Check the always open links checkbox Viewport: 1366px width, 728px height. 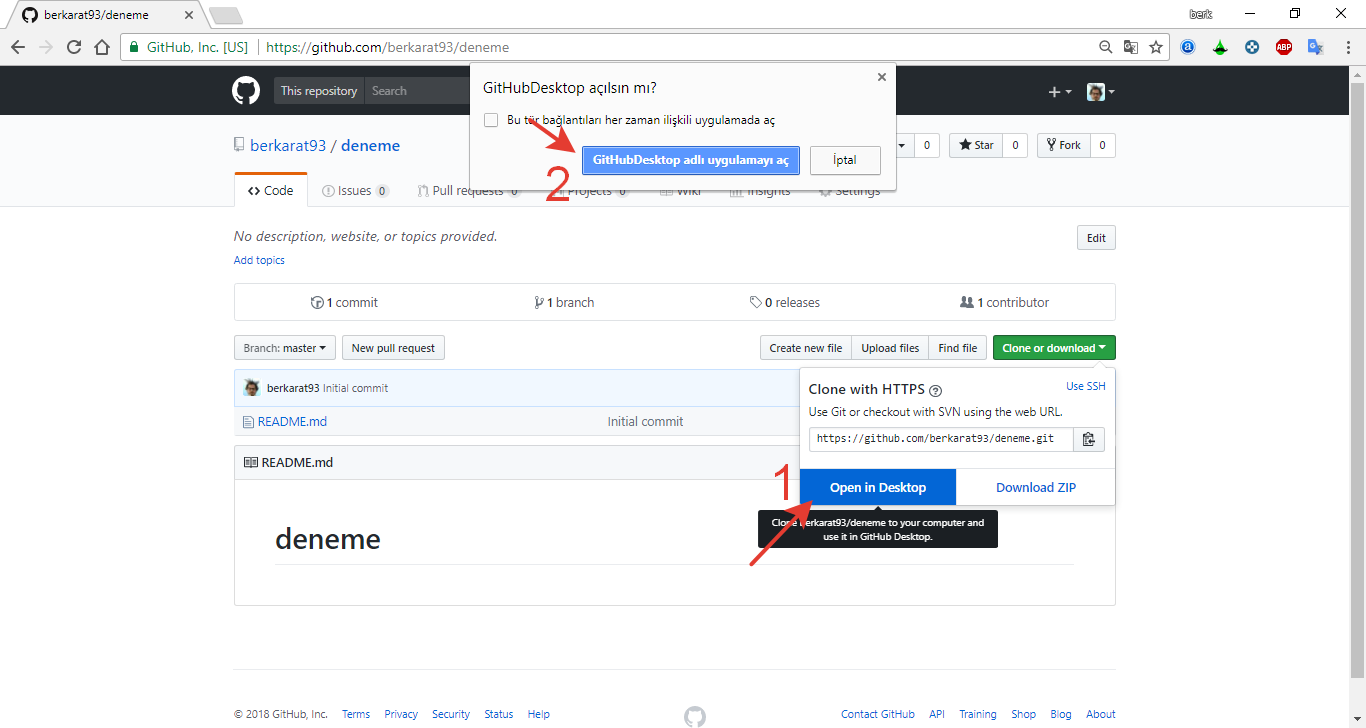(491, 120)
